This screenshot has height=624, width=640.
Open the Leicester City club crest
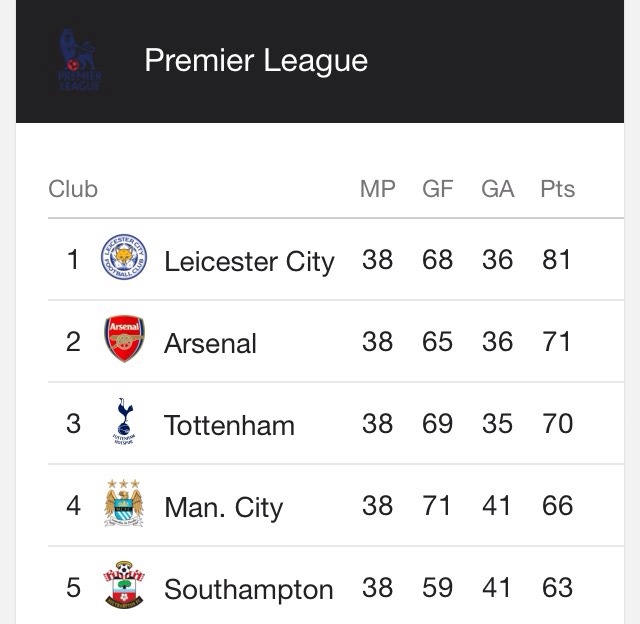(124, 257)
